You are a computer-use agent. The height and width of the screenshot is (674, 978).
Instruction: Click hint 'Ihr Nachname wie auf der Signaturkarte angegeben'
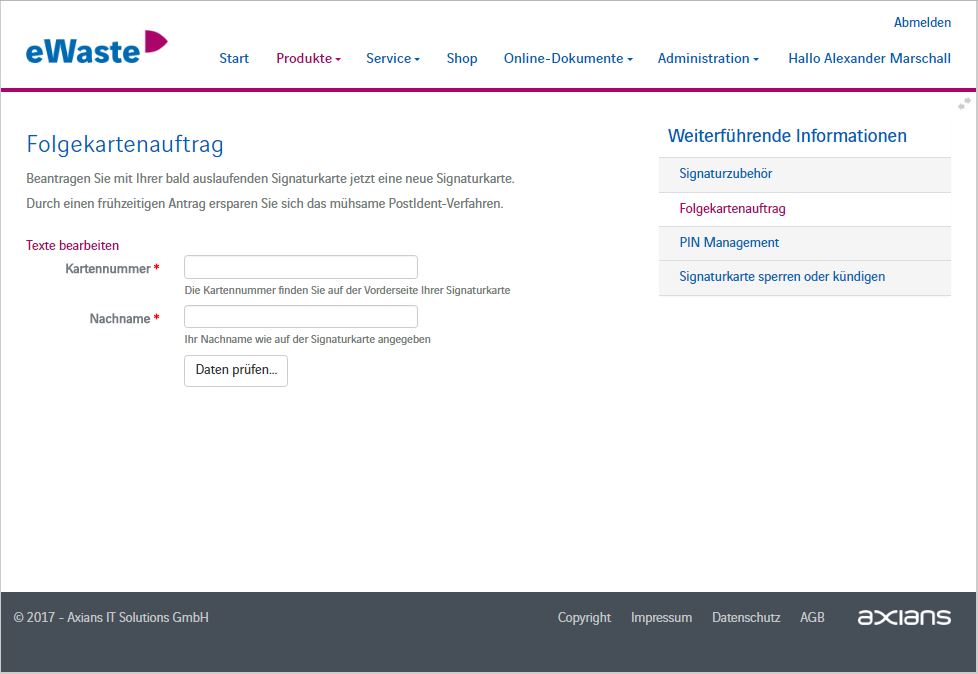click(307, 339)
